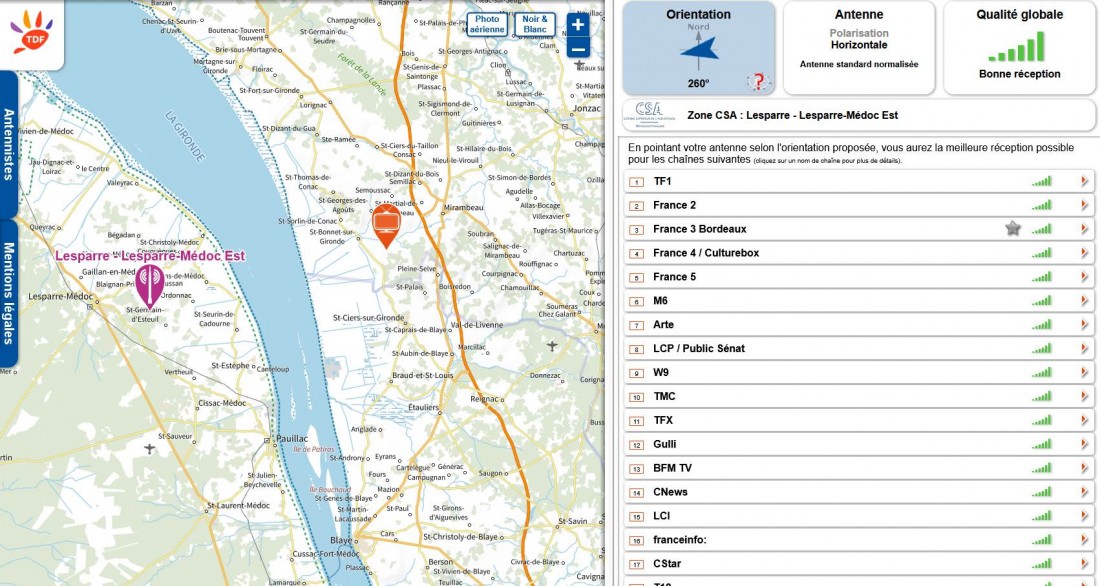Click TMC signal strength bars
This screenshot has height=586, width=1100.
[1042, 396]
